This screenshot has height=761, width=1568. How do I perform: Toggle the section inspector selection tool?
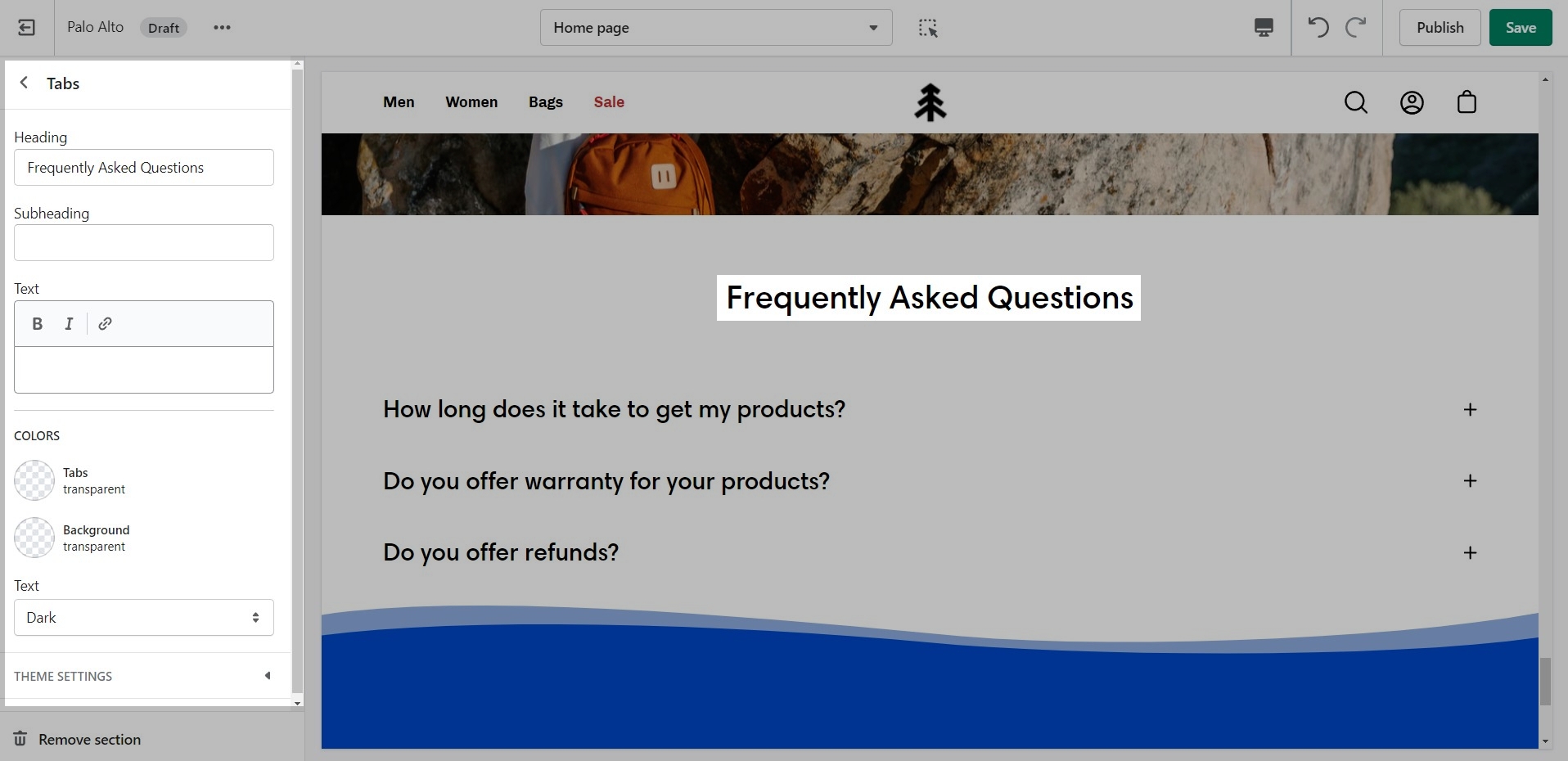coord(927,28)
